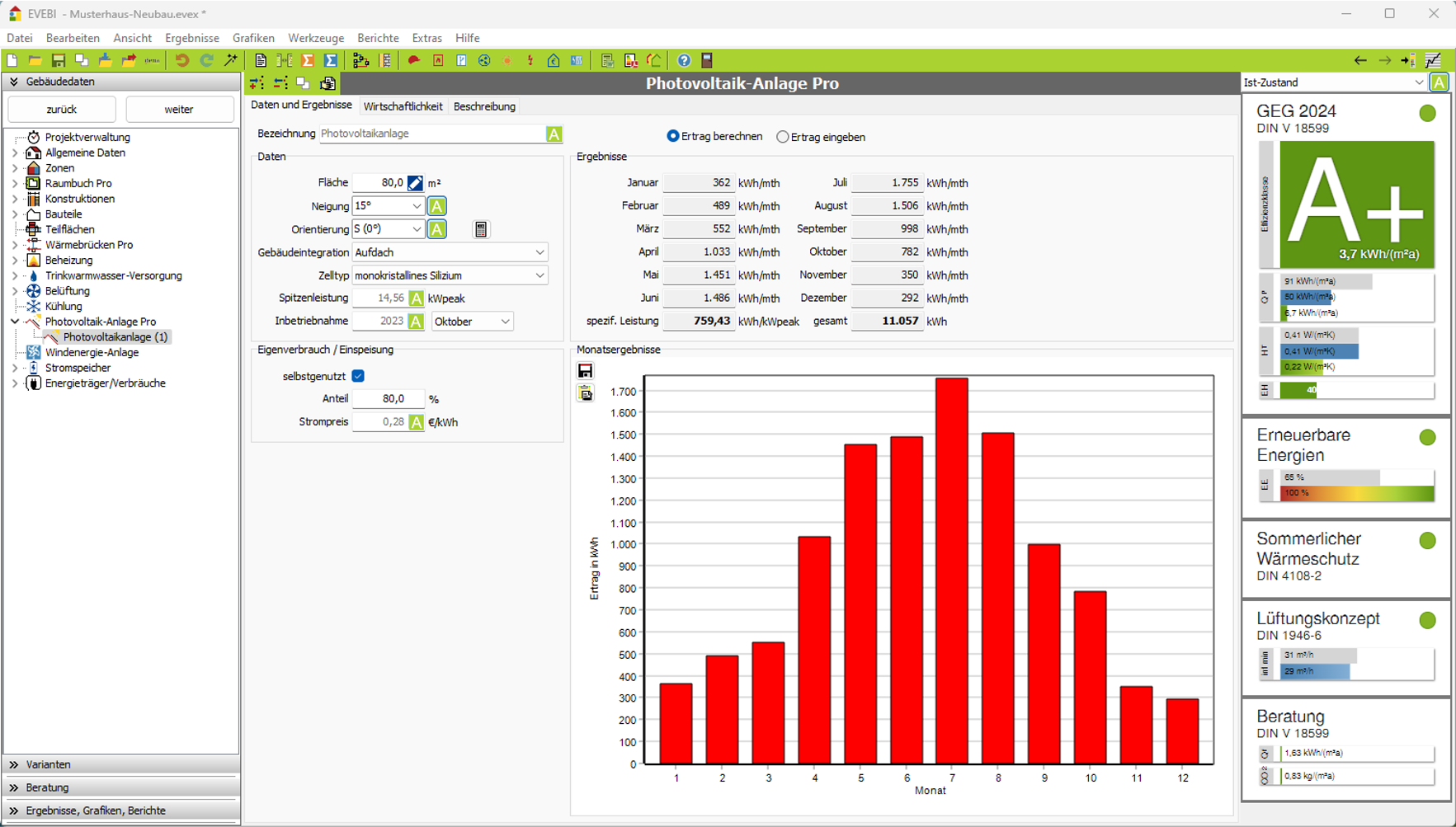Click the Bezeichnung text field
This screenshot has height=827, width=1456.
[432, 134]
